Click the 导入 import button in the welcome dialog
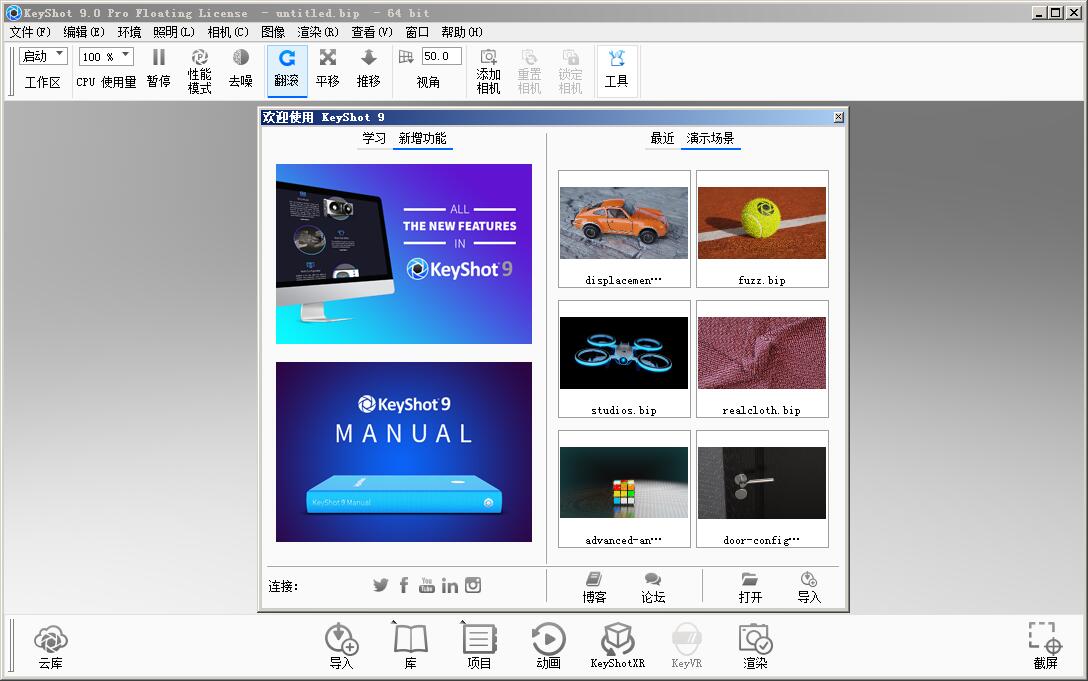The image size is (1088, 681). point(809,588)
